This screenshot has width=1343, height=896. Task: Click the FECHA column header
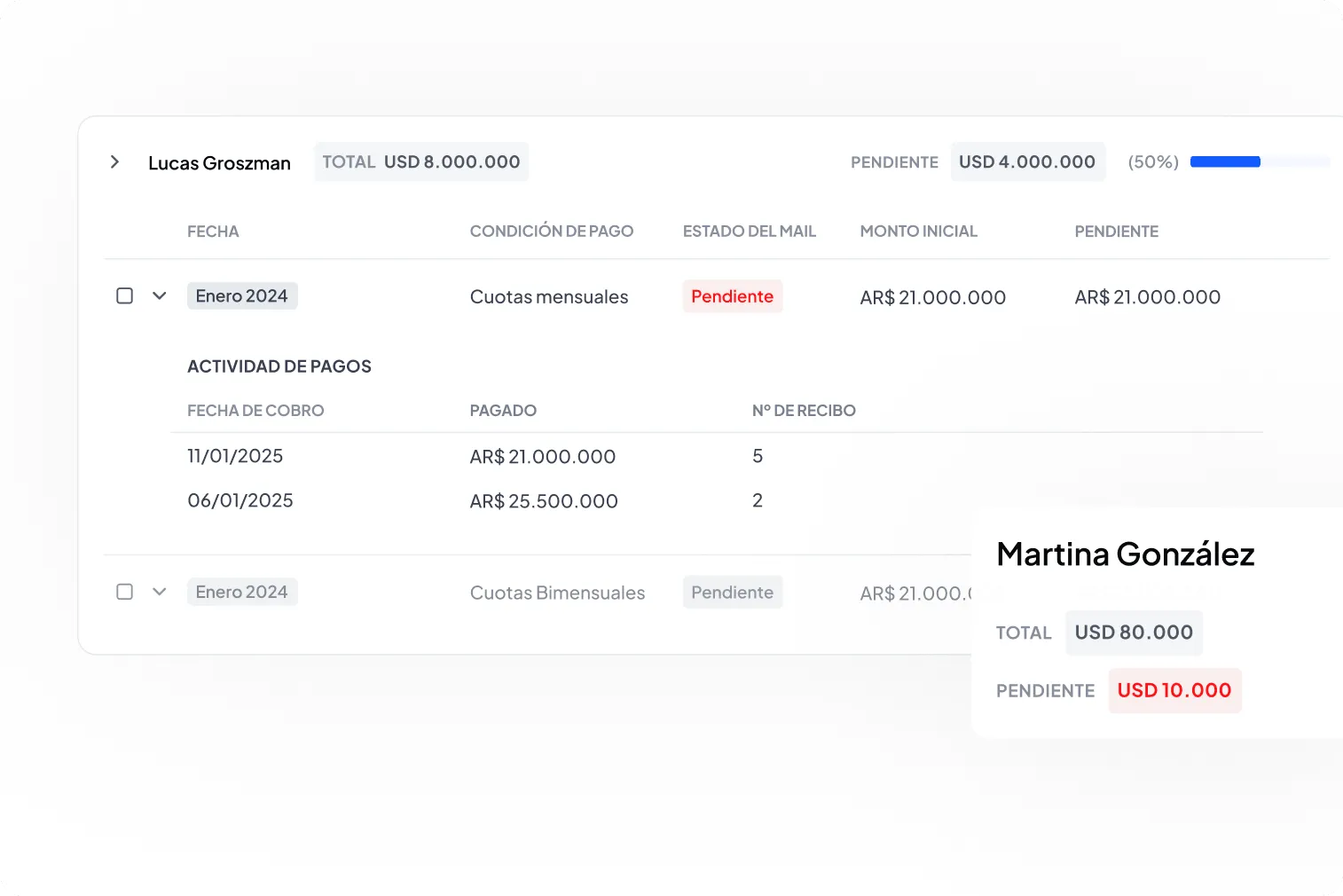[x=213, y=232]
